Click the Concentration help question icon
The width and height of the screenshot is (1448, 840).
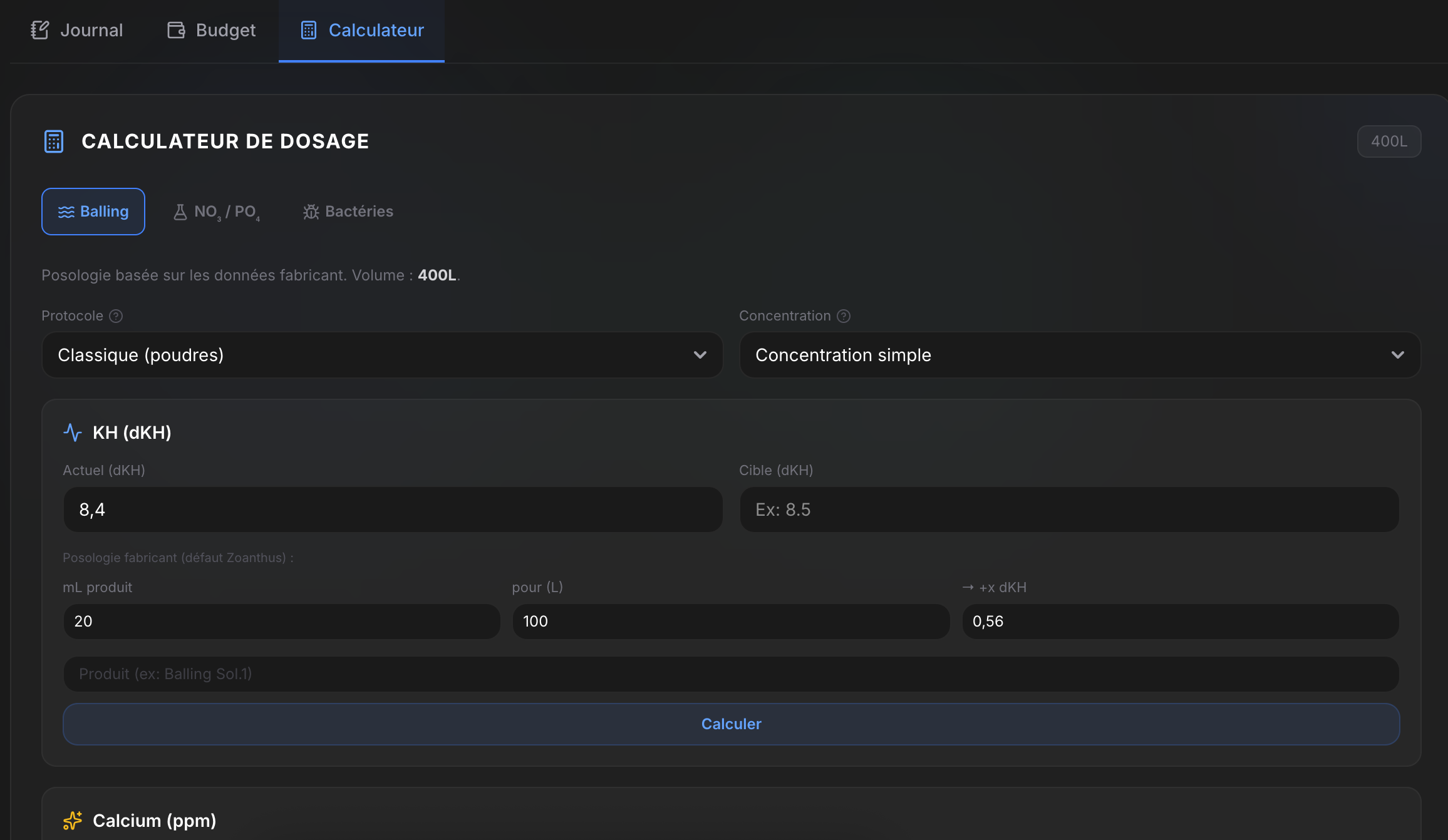pyautogui.click(x=844, y=316)
